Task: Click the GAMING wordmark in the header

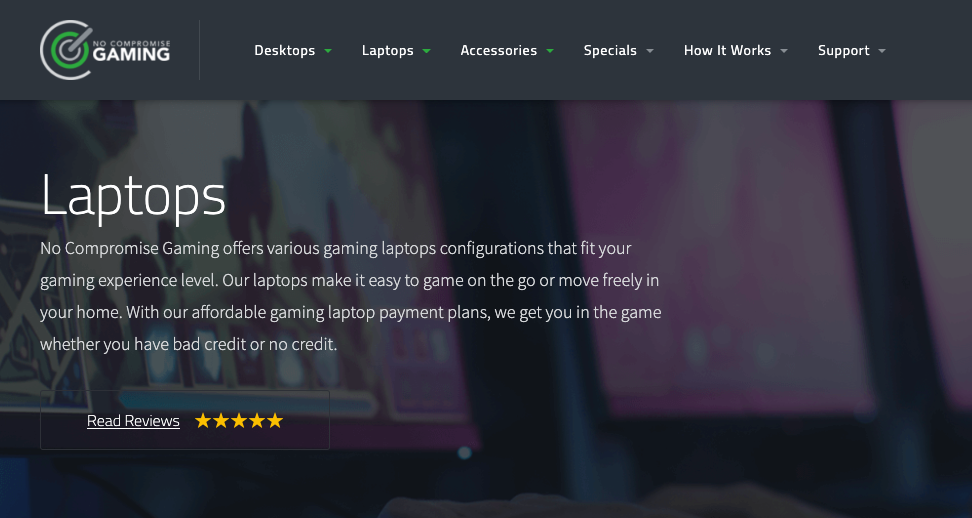Action: tap(131, 55)
